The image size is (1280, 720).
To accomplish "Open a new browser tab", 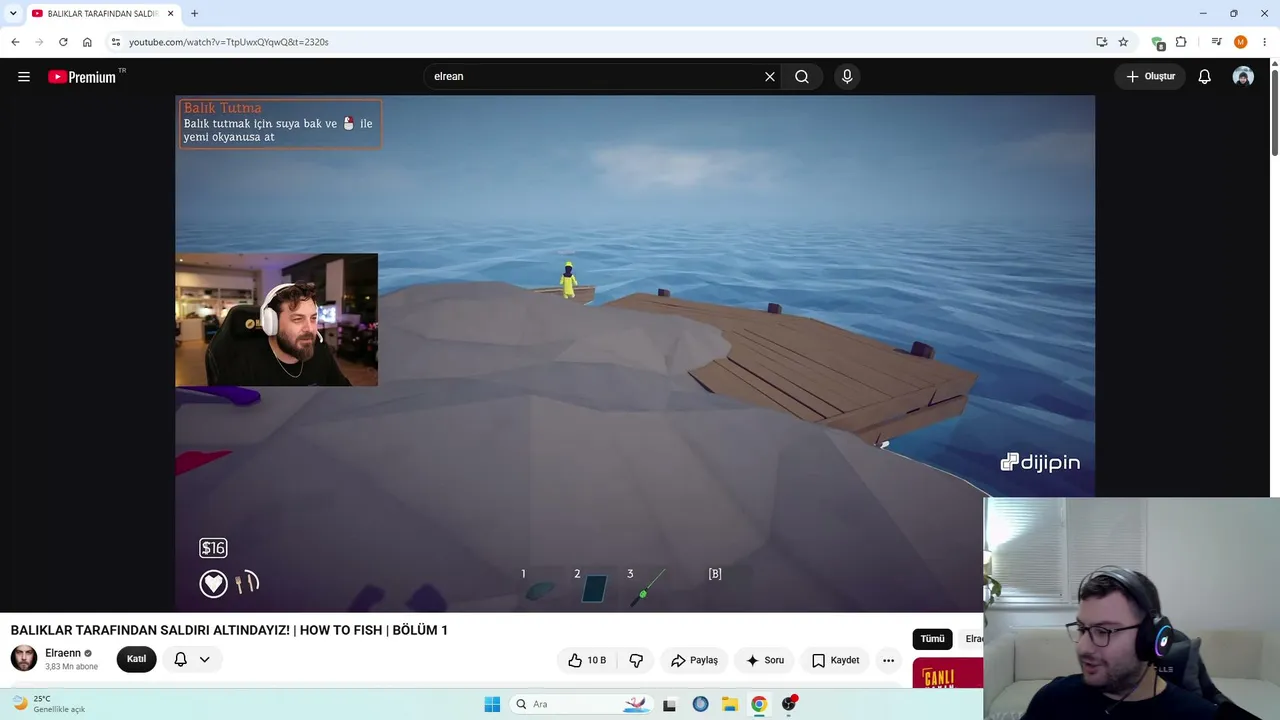I will [195, 13].
